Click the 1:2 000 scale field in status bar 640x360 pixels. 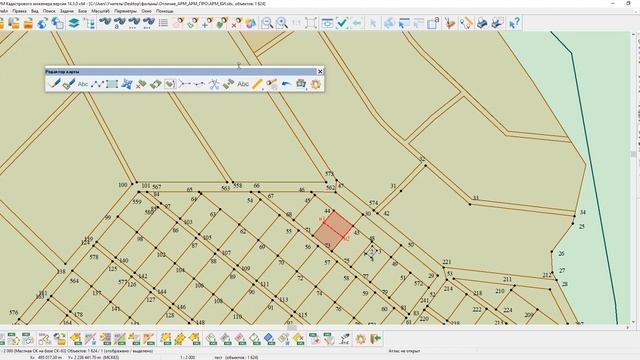tap(187, 357)
